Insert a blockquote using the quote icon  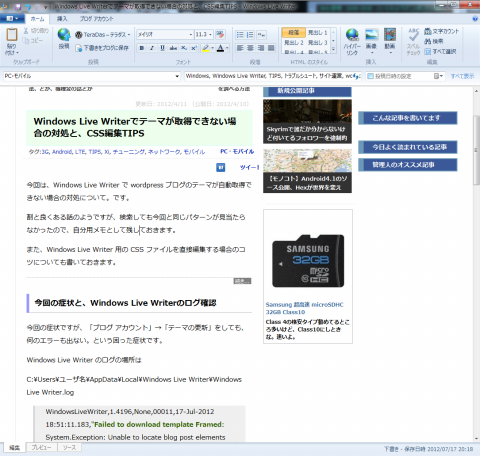(x=261, y=35)
